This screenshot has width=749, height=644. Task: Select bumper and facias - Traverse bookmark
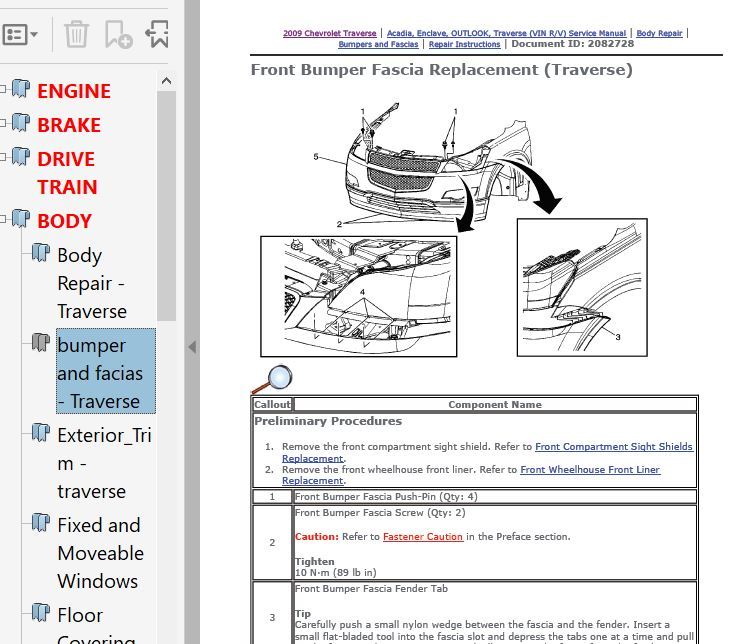106,371
